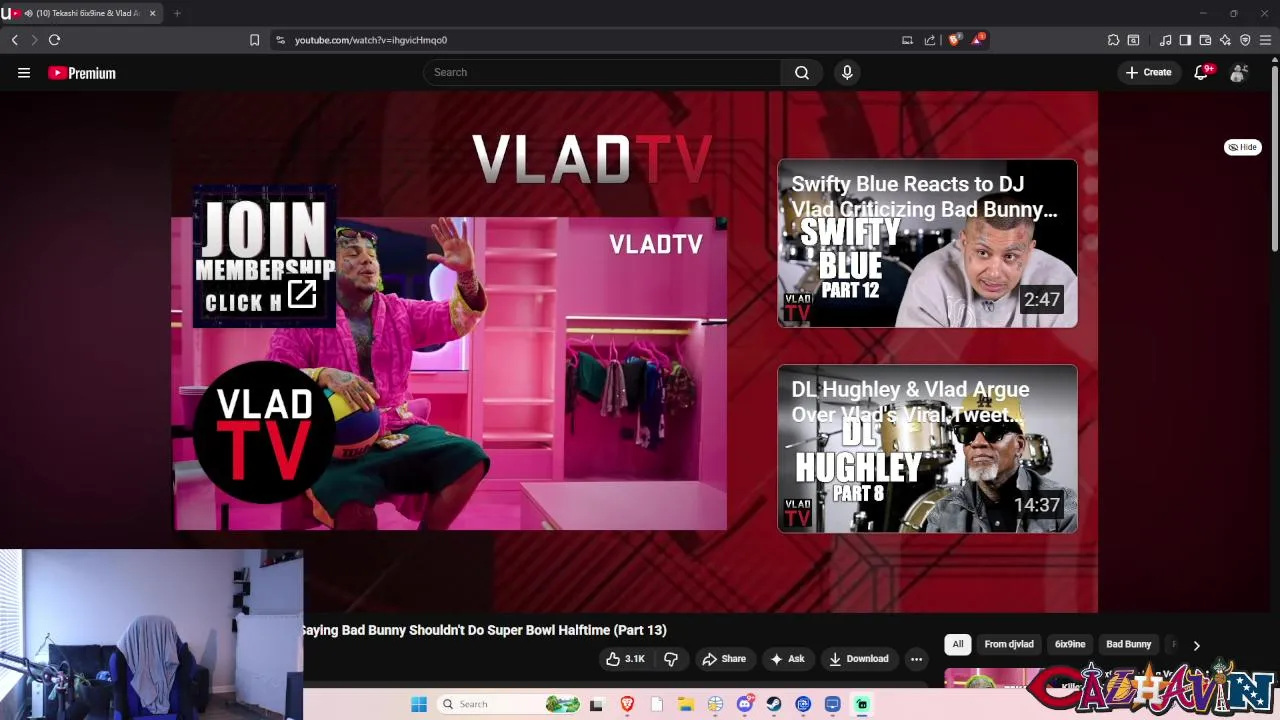Image resolution: width=1280 pixels, height=720 pixels.
Task: Open Brave Rewards triangle icon
Action: (x=978, y=40)
